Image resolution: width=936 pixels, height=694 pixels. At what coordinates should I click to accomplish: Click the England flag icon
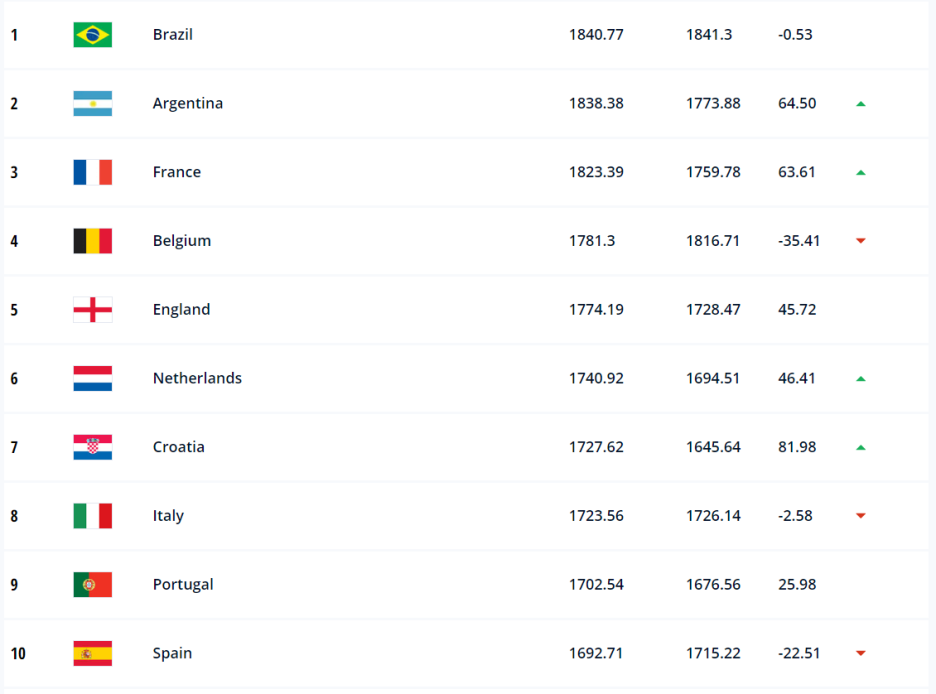tap(93, 310)
